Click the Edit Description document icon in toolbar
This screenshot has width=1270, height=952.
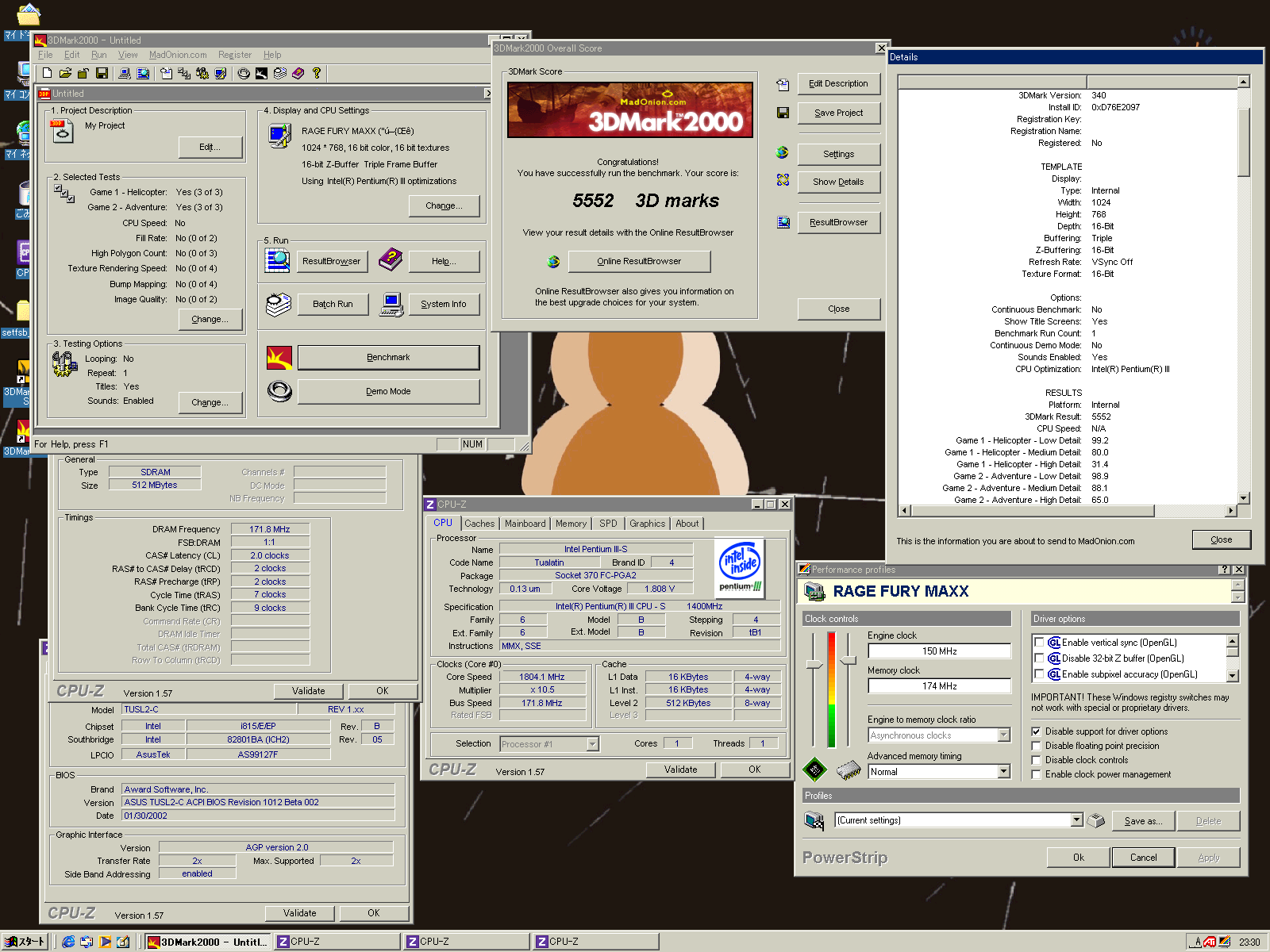[166, 73]
